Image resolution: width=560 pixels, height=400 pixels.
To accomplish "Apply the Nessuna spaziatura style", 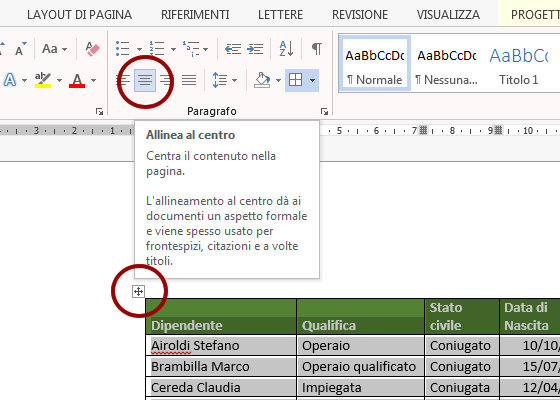I will [446, 64].
